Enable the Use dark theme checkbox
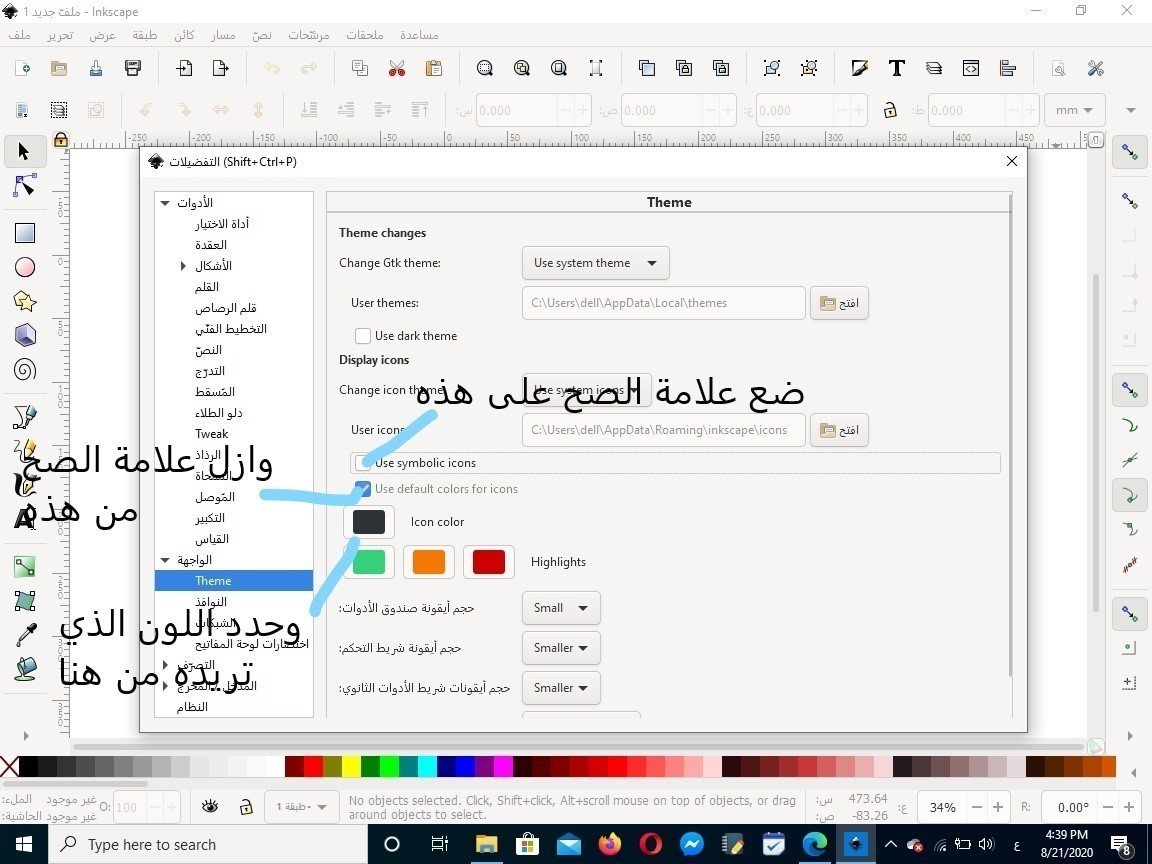This screenshot has height=864, width=1152. pos(363,336)
